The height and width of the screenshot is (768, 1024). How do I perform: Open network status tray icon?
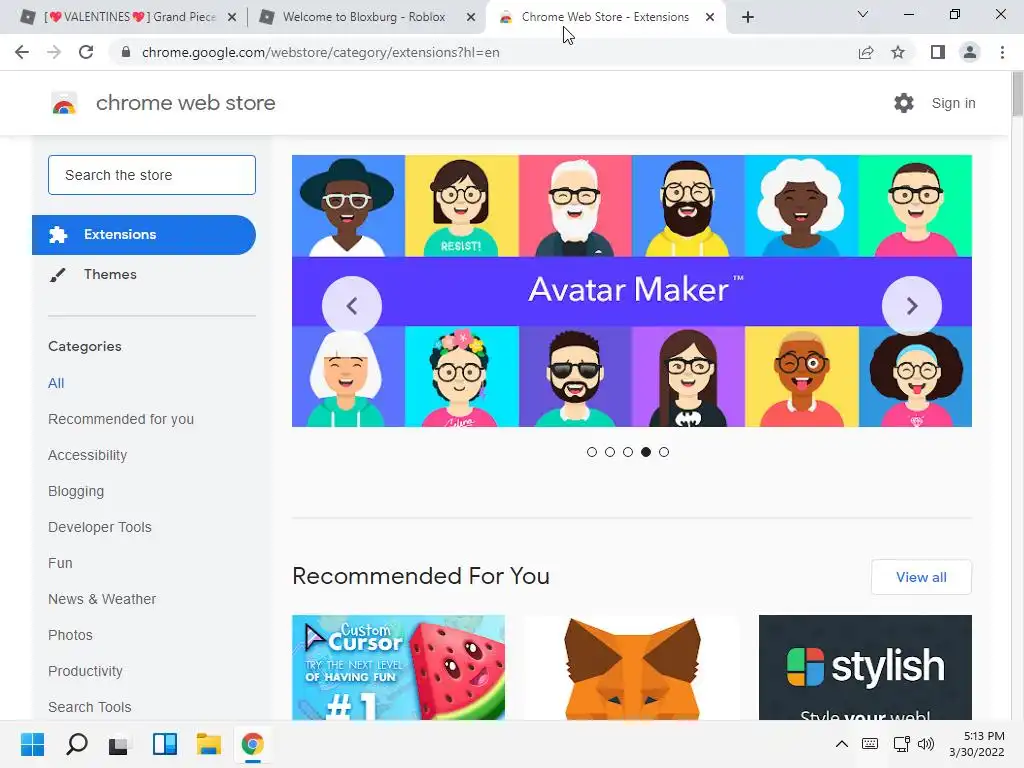(902, 744)
